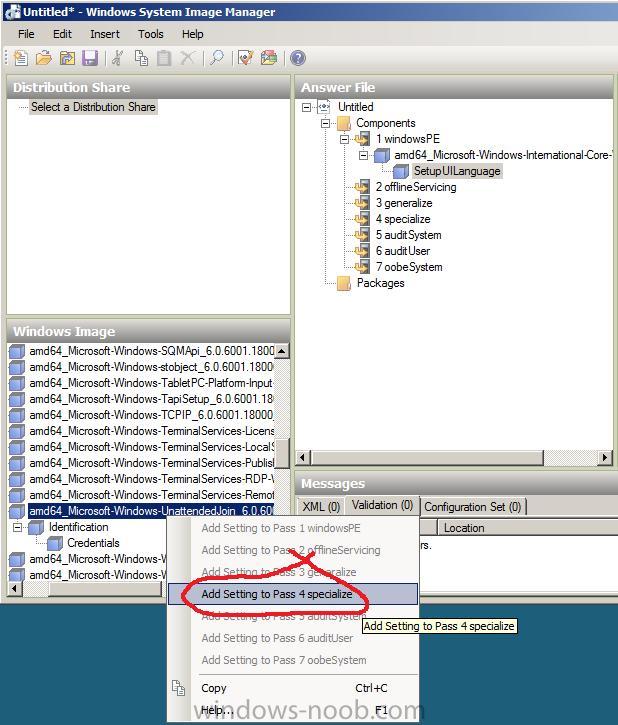Switch to the Validation (0) tab
The width and height of the screenshot is (618, 725).
pyautogui.click(x=382, y=505)
